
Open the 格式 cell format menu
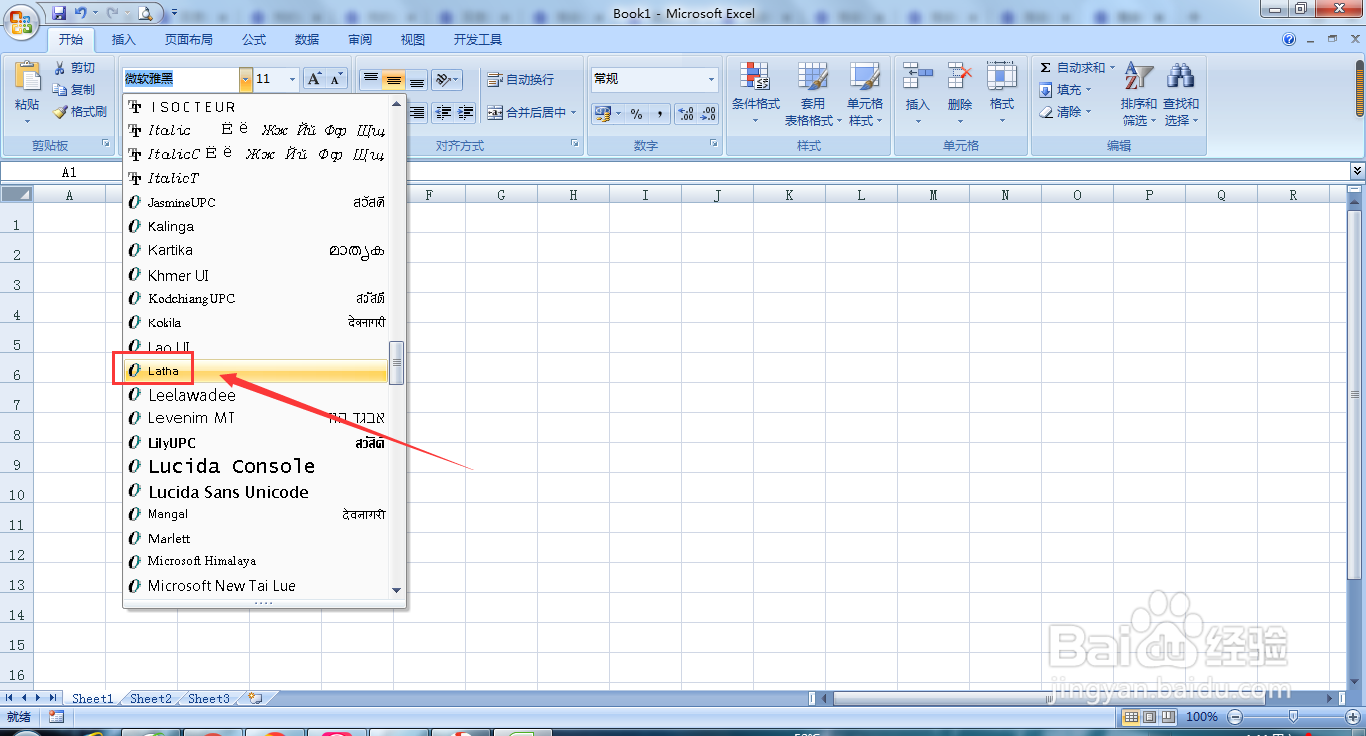click(1001, 94)
